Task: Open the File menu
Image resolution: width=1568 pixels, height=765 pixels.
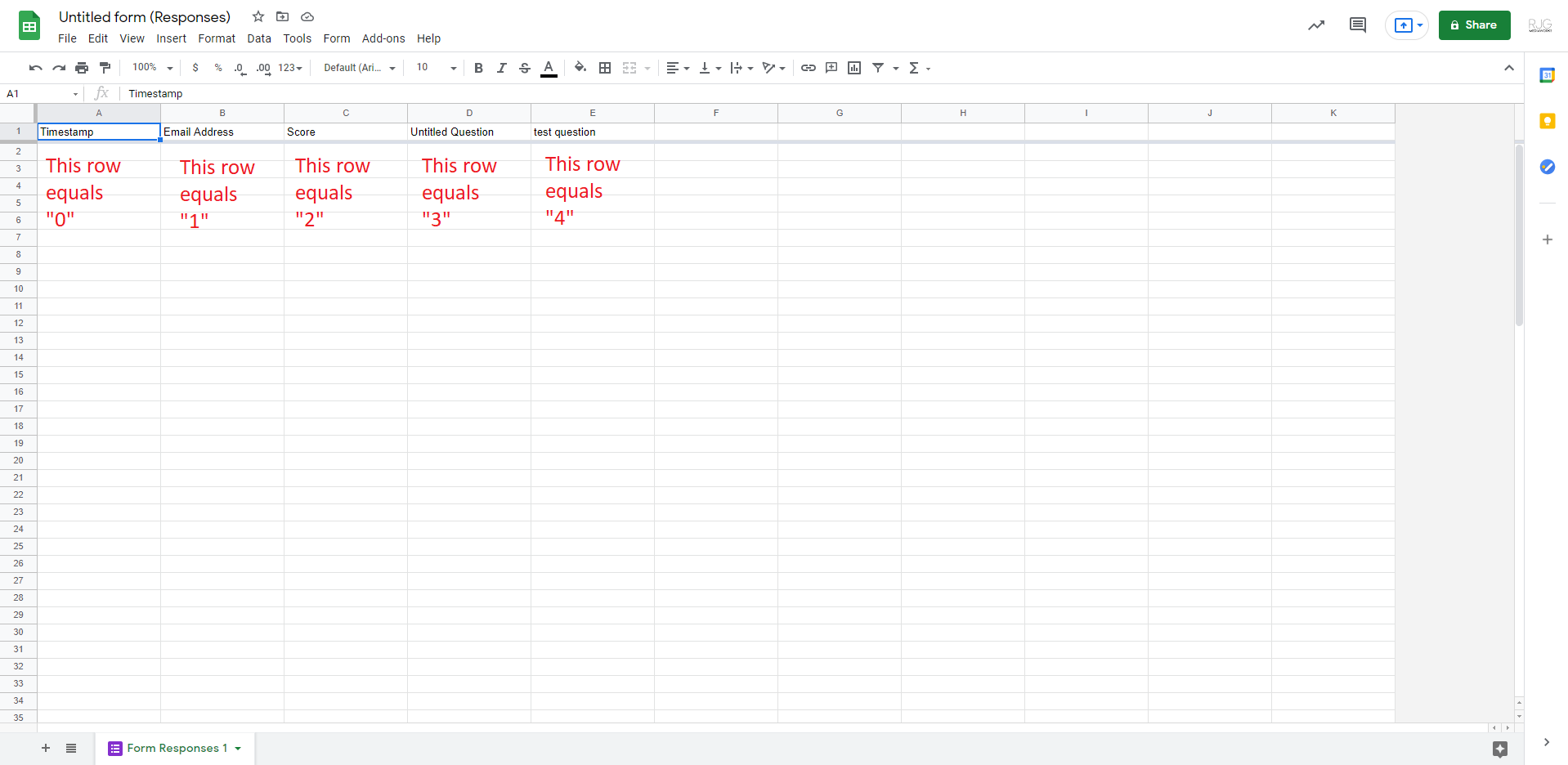Action: pyautogui.click(x=67, y=38)
